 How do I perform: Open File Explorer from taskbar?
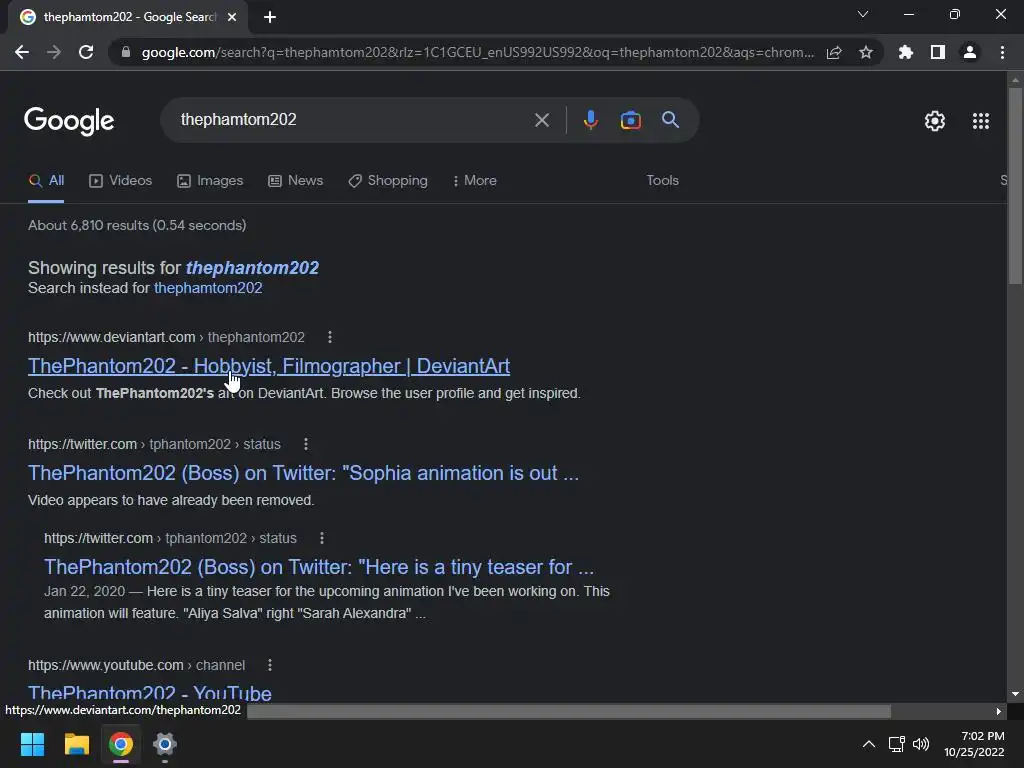[x=76, y=744]
